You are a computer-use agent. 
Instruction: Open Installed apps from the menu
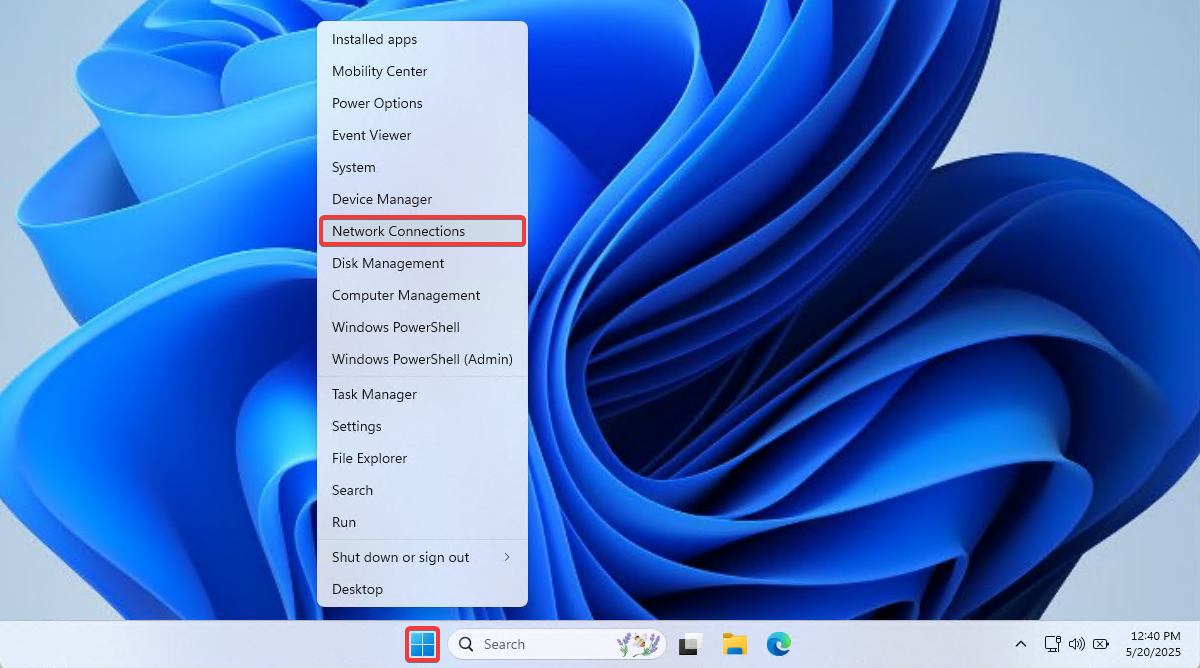click(374, 39)
